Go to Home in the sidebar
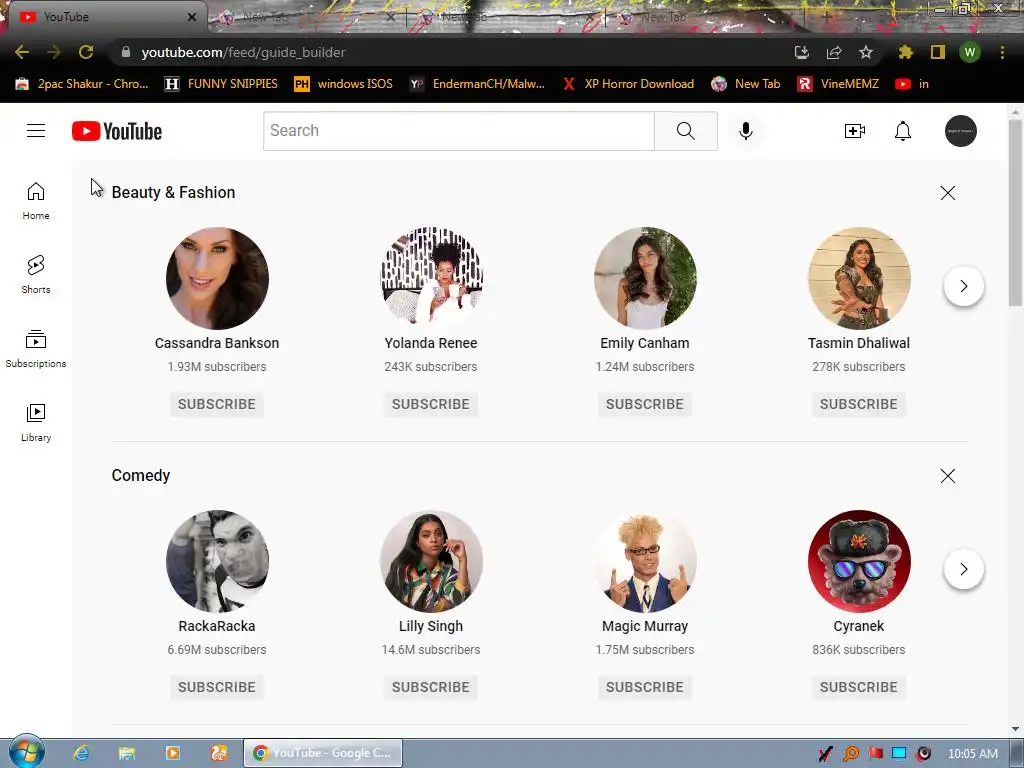The width and height of the screenshot is (1024, 768). click(36, 200)
